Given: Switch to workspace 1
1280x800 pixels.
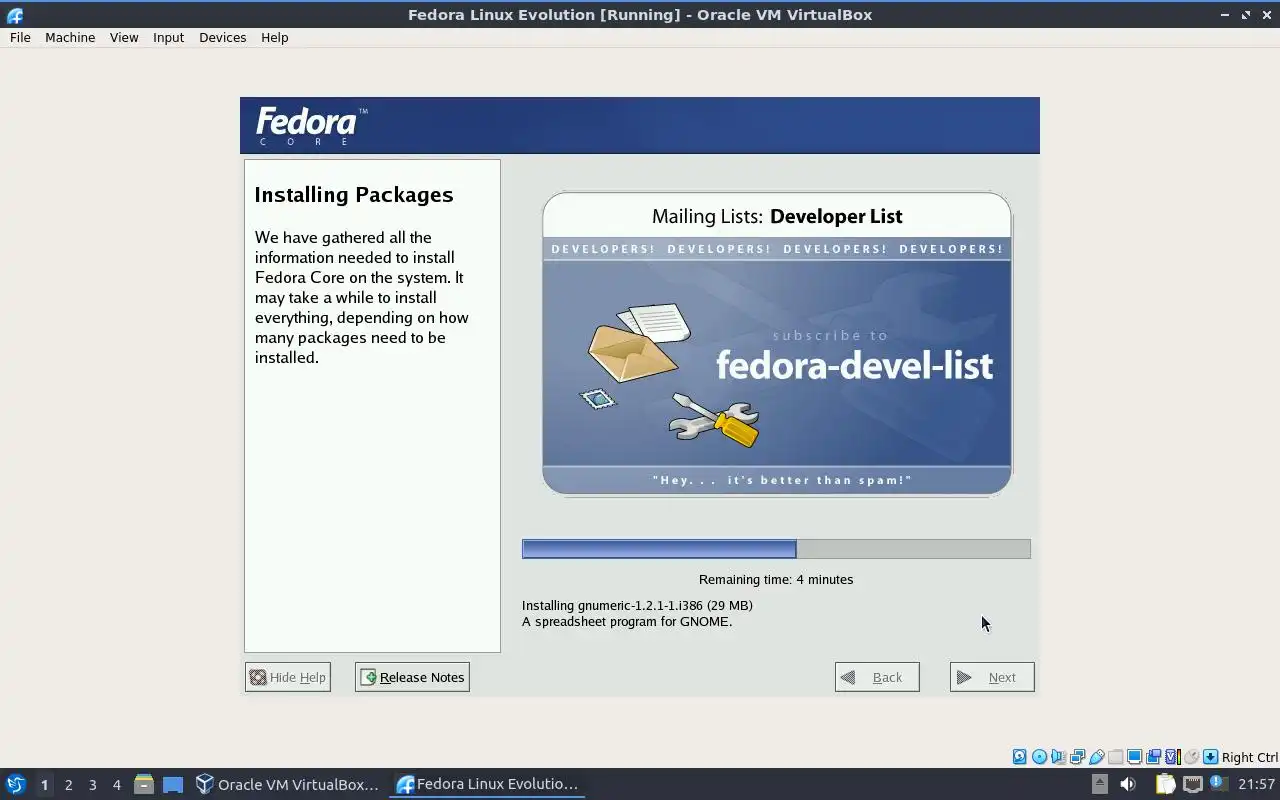Looking at the screenshot, I should [x=44, y=784].
